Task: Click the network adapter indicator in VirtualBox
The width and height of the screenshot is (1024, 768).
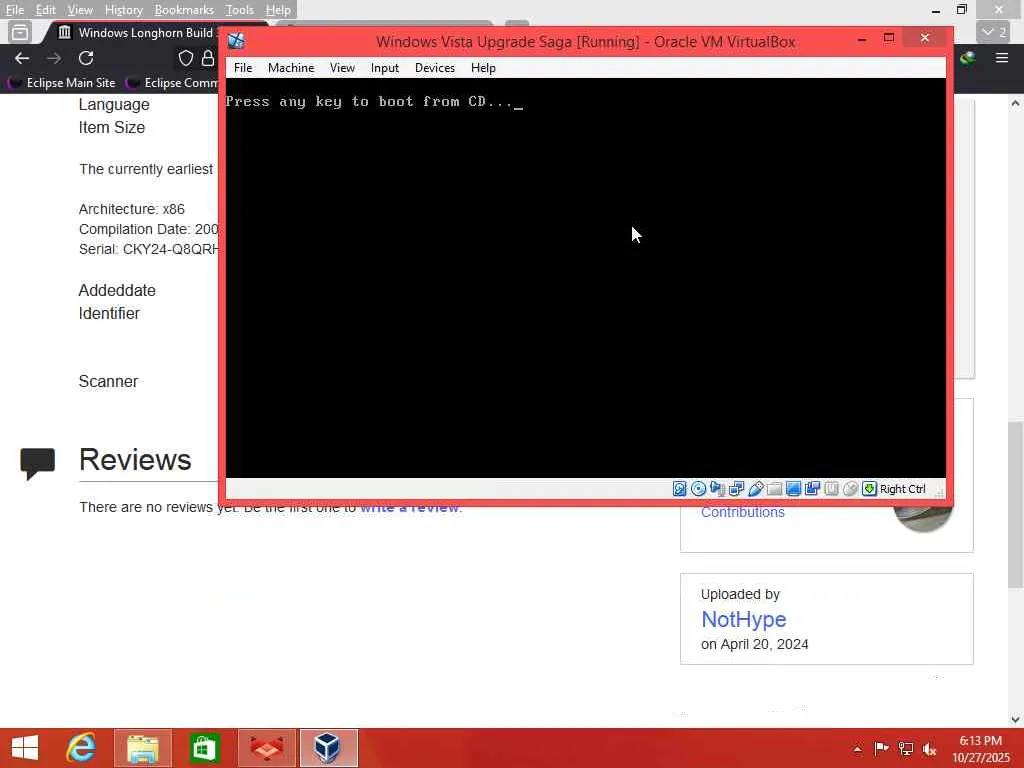Action: 737,488
